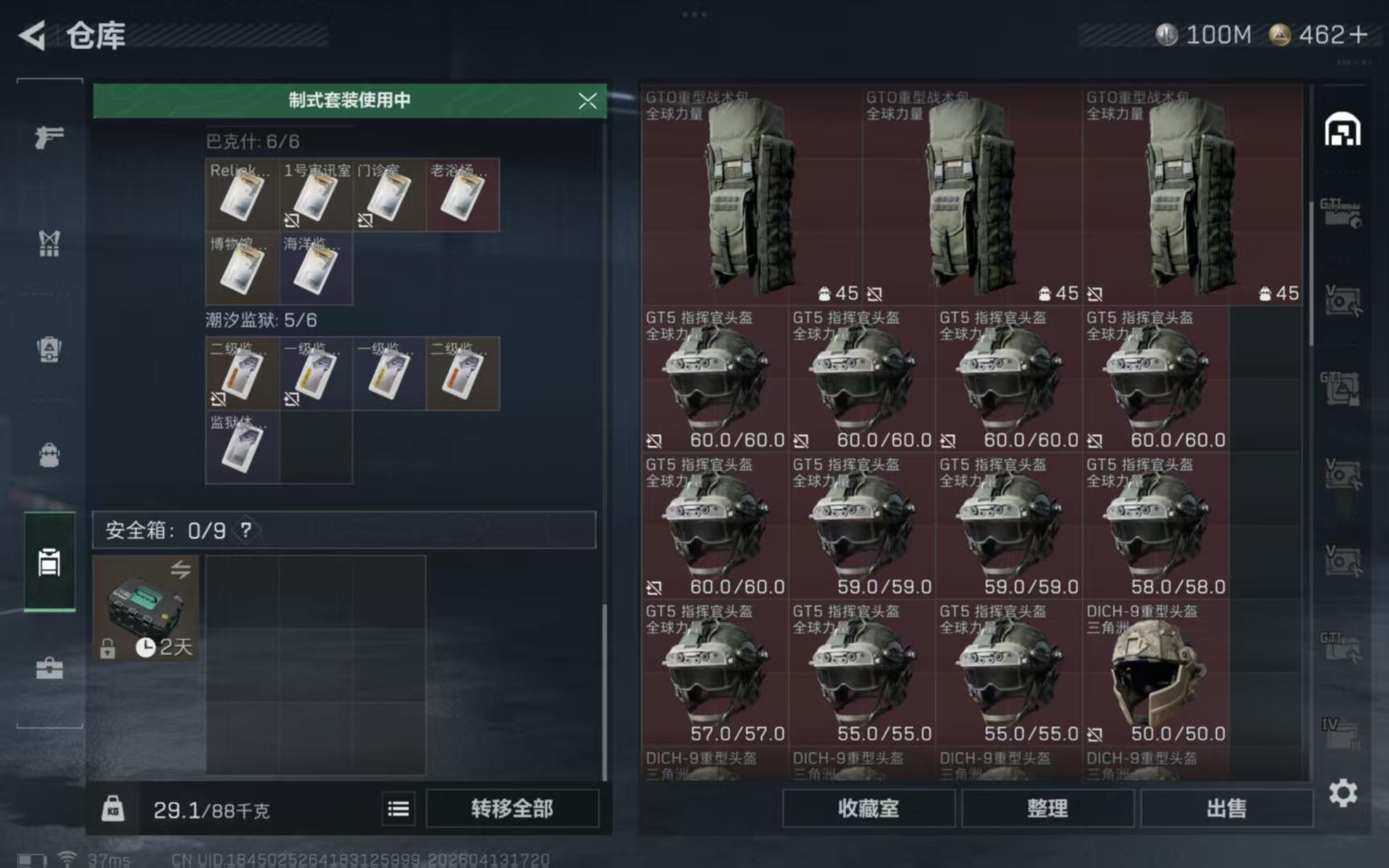Close the 制式套装使用中 banner

tap(588, 100)
